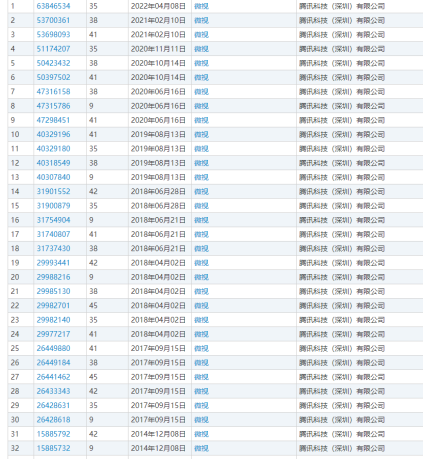Click registration number 31740807
The image size is (423, 459).
coord(53,234)
